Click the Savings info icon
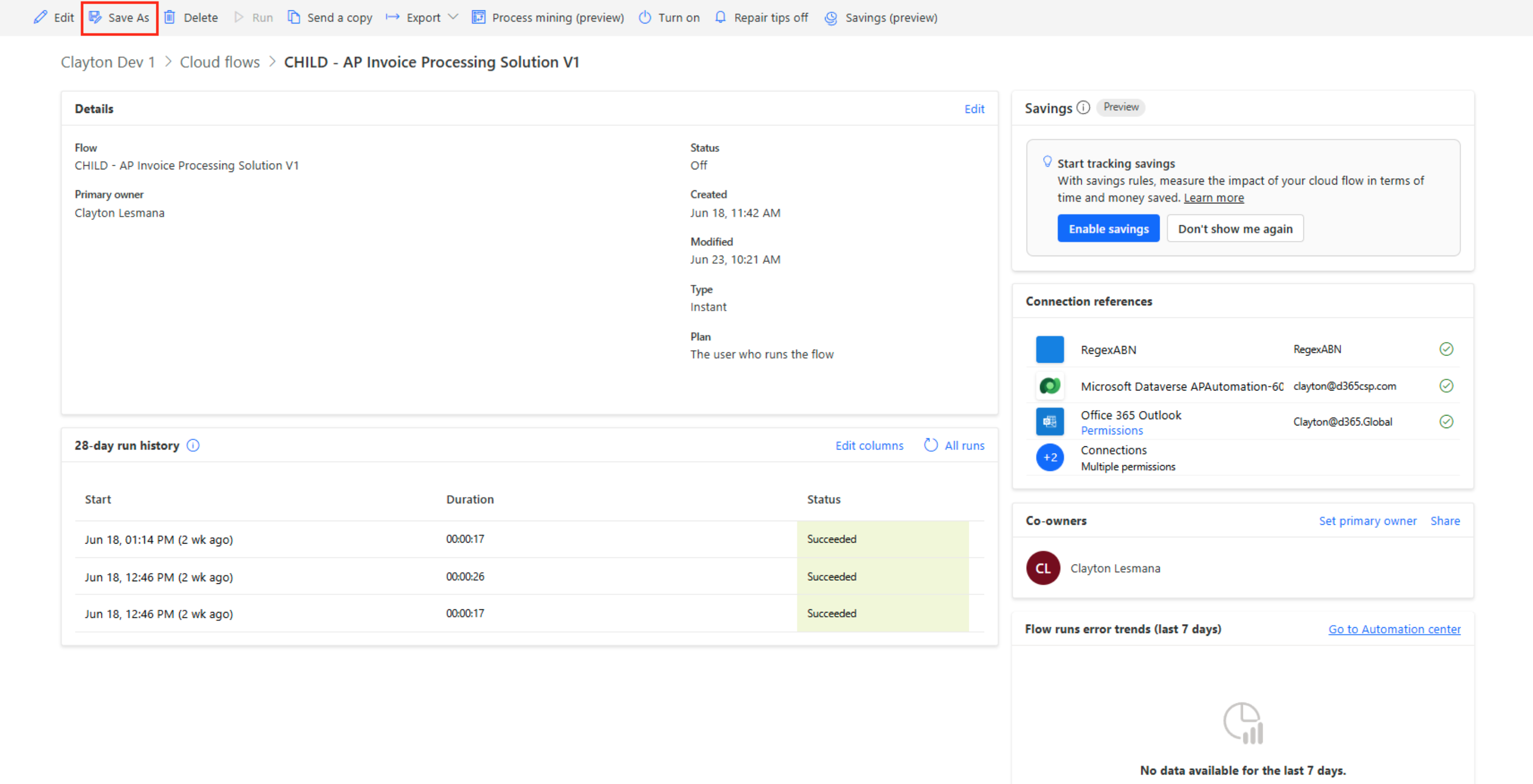The height and width of the screenshot is (784, 1533). click(1083, 108)
